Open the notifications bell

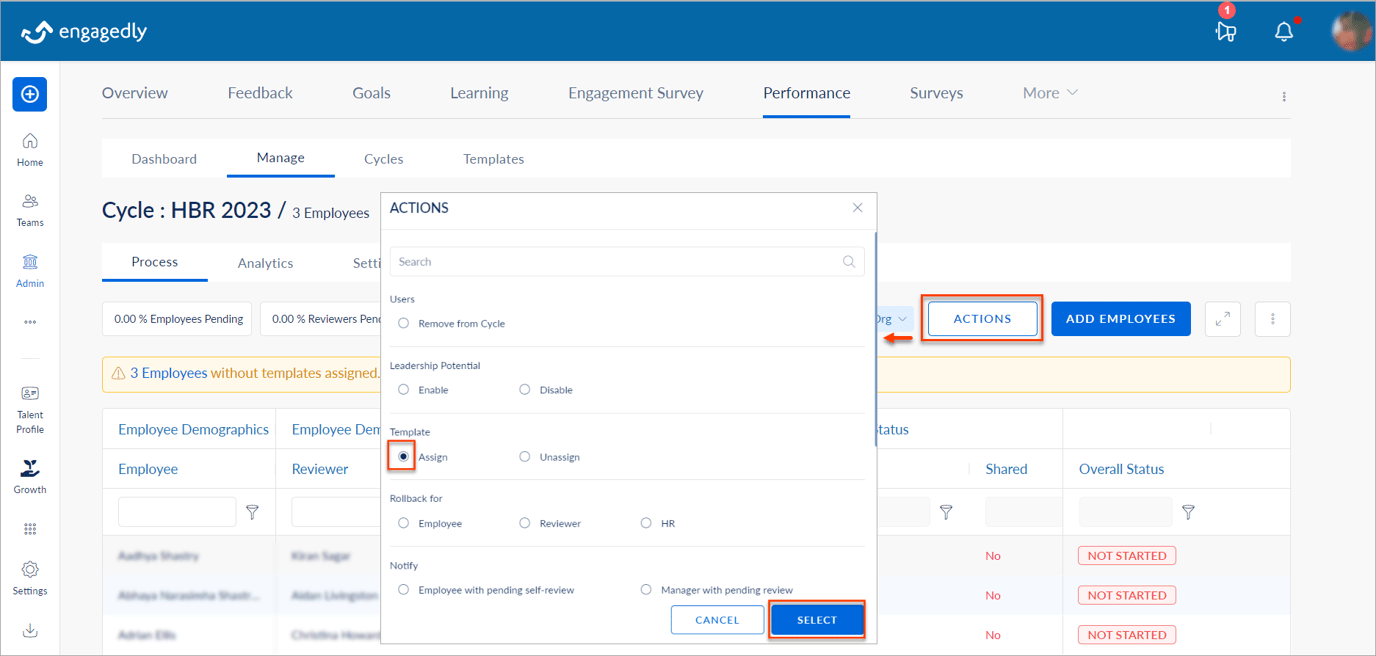tap(1283, 31)
